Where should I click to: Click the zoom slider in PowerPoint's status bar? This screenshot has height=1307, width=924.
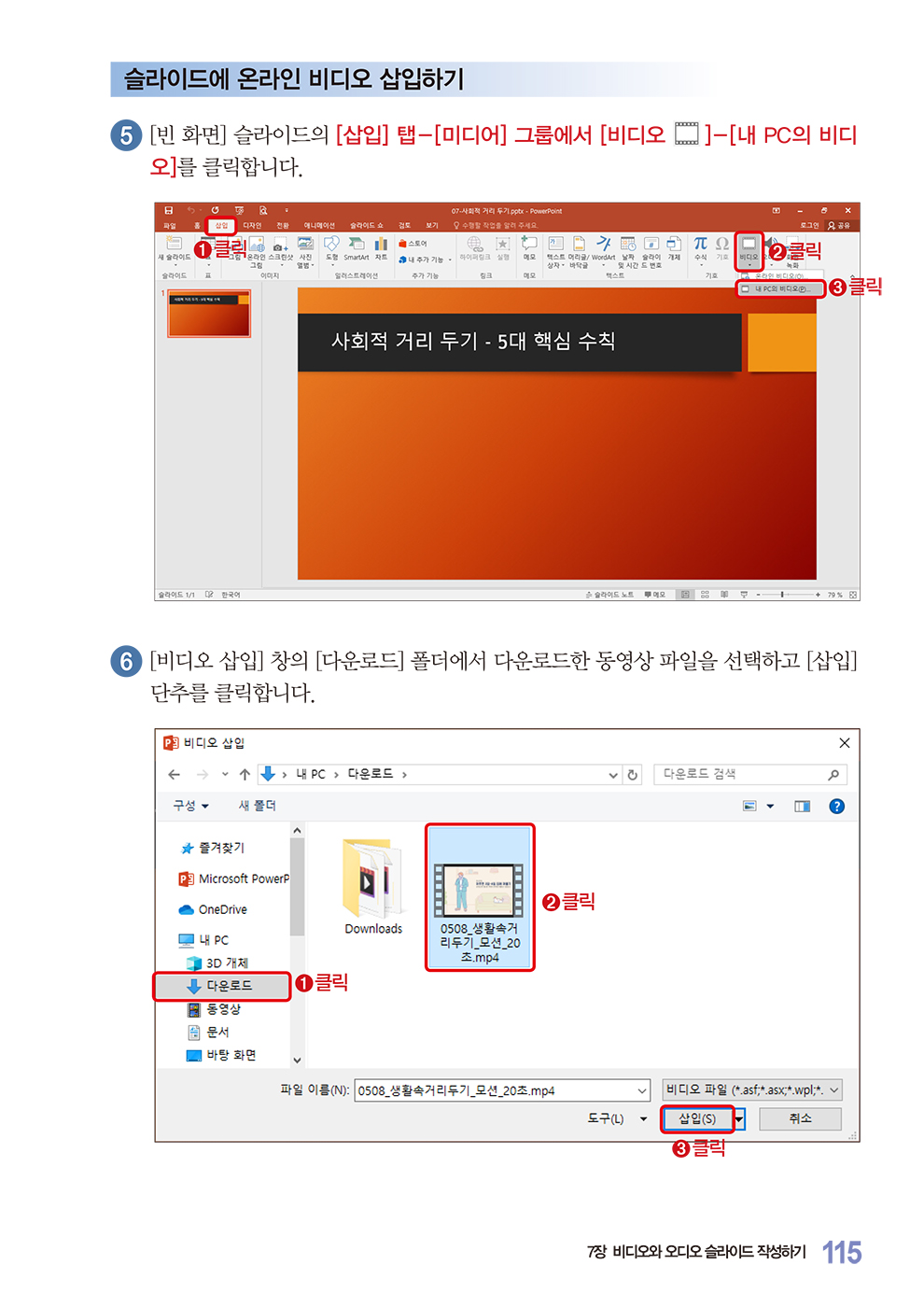coord(782,595)
